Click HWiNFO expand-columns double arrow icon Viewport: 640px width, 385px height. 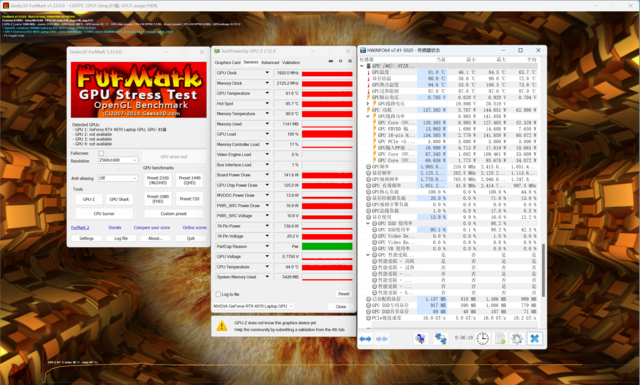(x=365, y=339)
